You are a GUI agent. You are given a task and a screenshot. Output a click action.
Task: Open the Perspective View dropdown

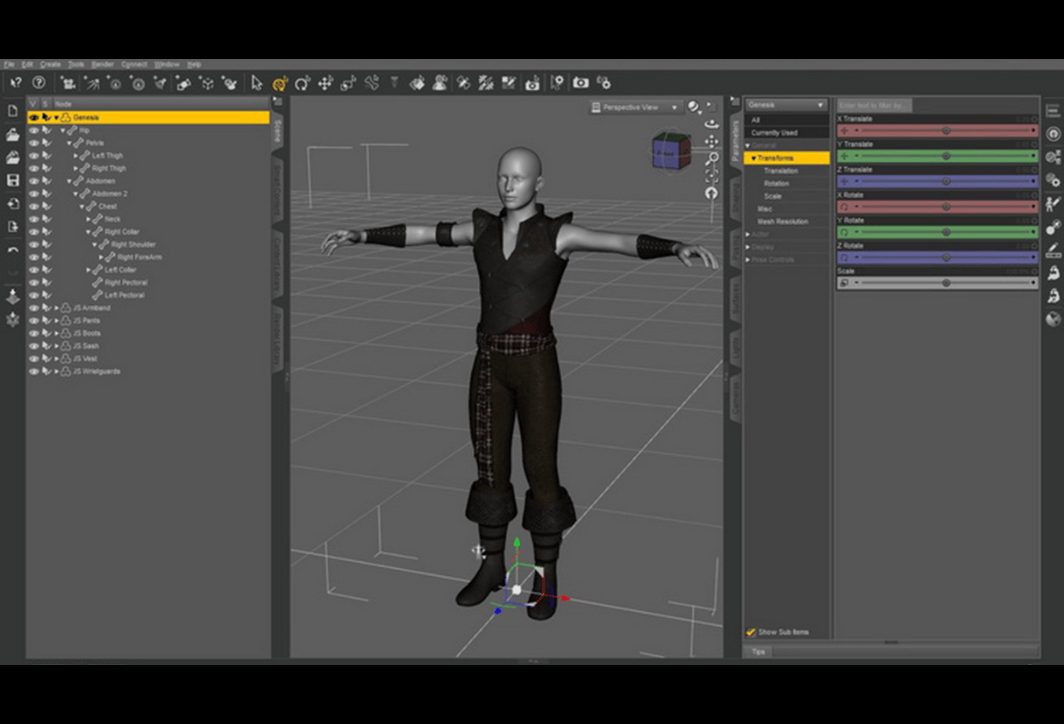point(636,107)
